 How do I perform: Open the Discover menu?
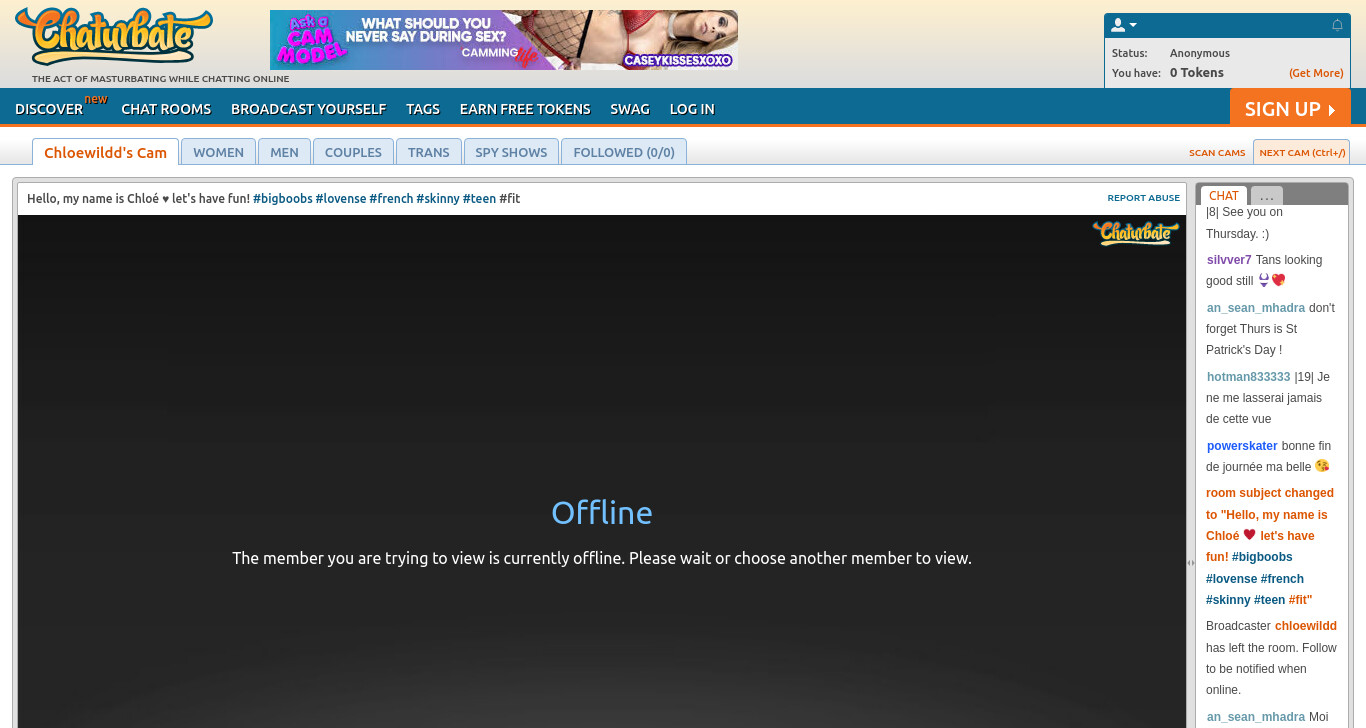coord(49,109)
